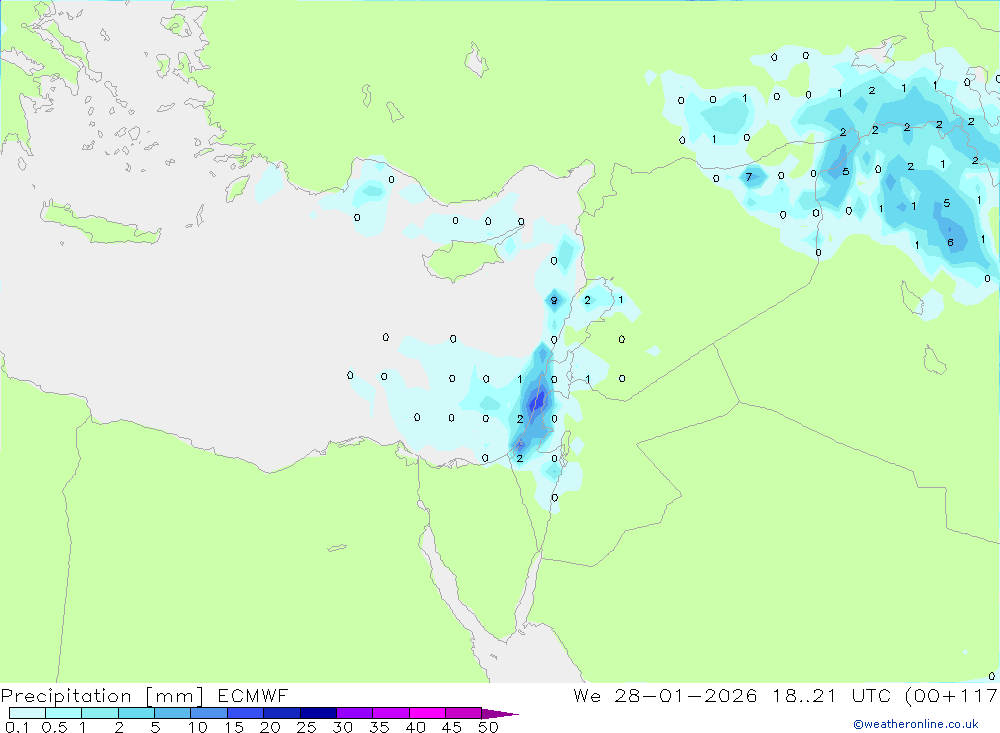Screen dimensions: 1000x733
Task: Click the dark blue precipitation maximum on the Israel coast
Action: pos(537,402)
